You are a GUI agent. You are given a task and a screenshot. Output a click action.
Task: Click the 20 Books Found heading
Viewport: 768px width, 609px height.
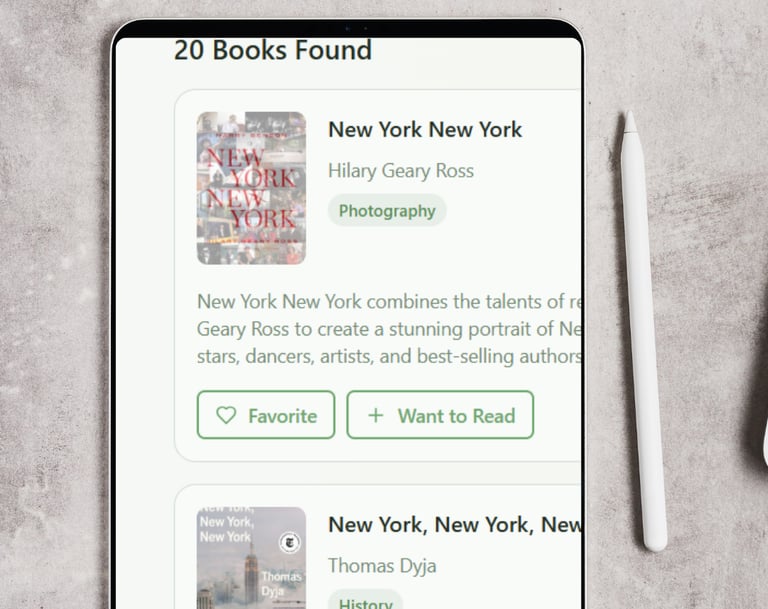click(273, 50)
